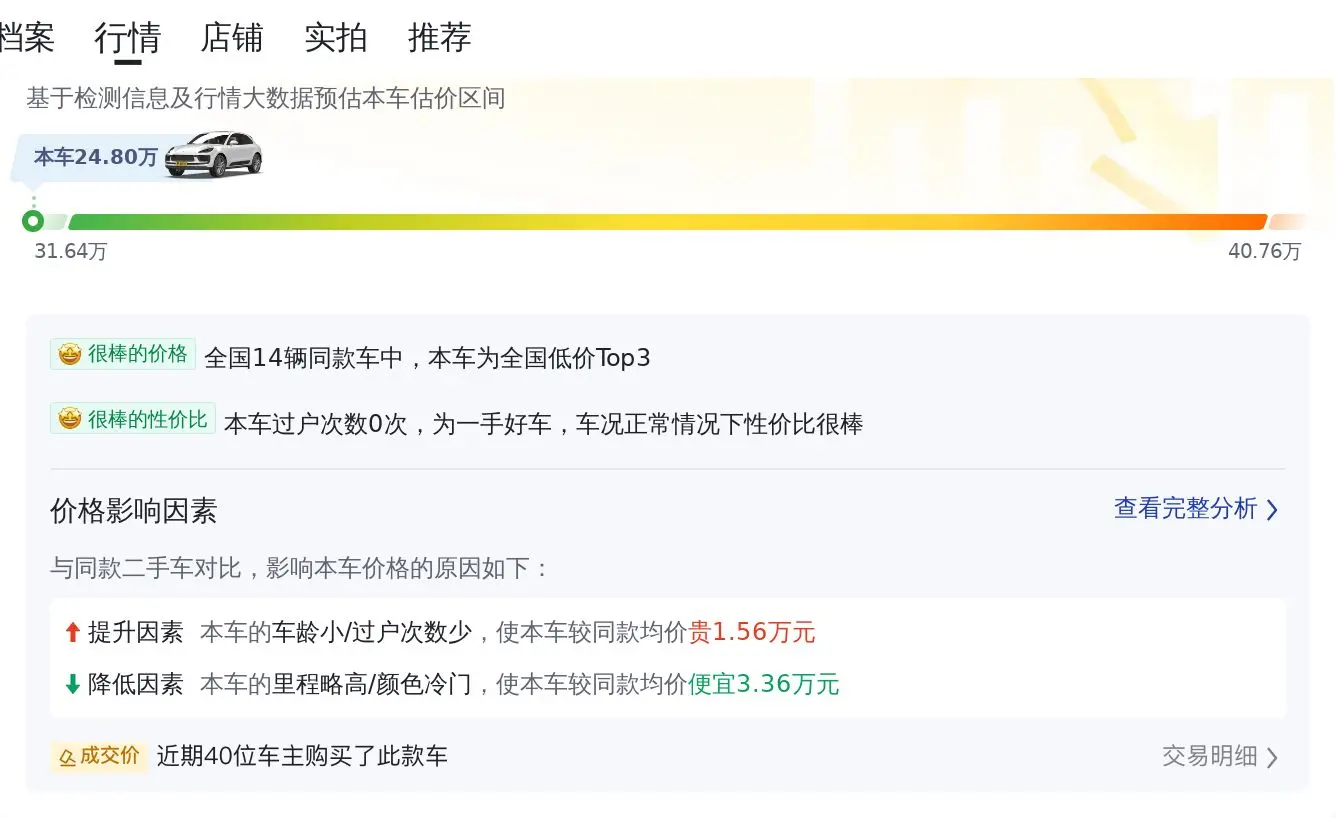Click the 本车24.80万 price bubble
The image size is (1336, 818).
(95, 157)
